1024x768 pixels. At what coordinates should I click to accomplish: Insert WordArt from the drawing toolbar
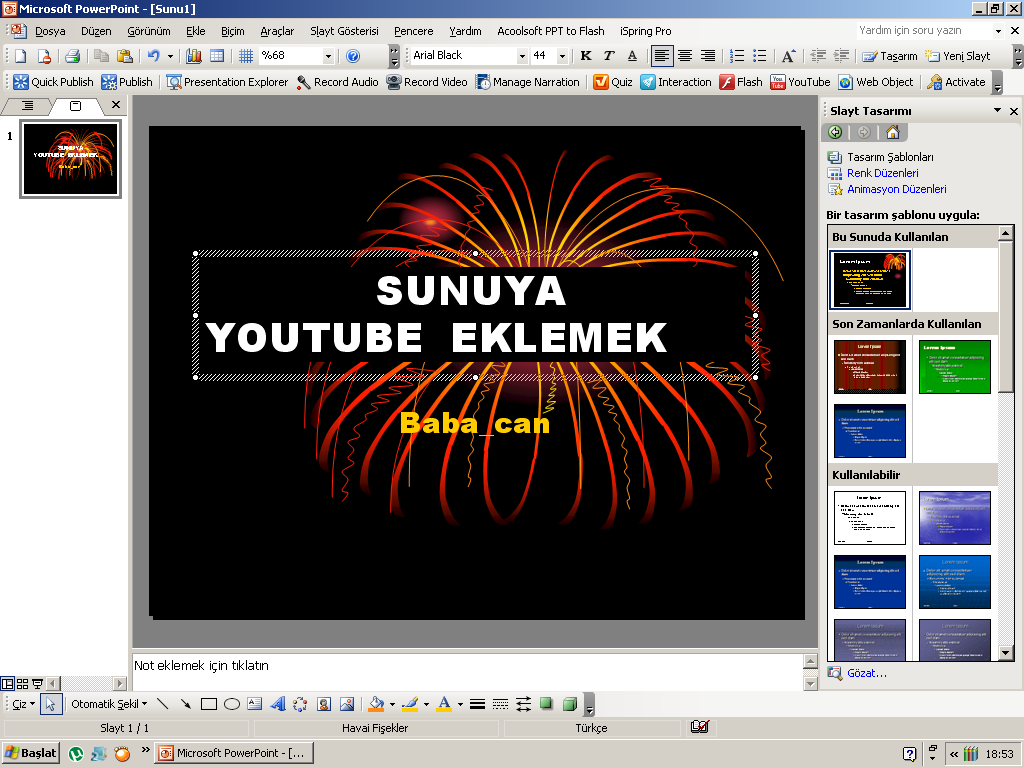278,704
